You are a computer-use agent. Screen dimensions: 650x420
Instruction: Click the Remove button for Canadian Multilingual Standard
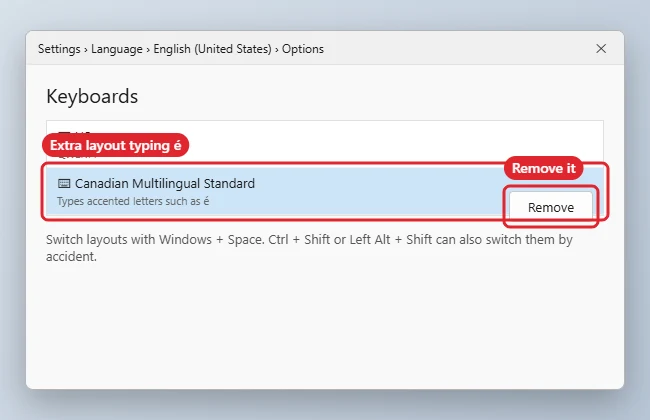(x=551, y=207)
